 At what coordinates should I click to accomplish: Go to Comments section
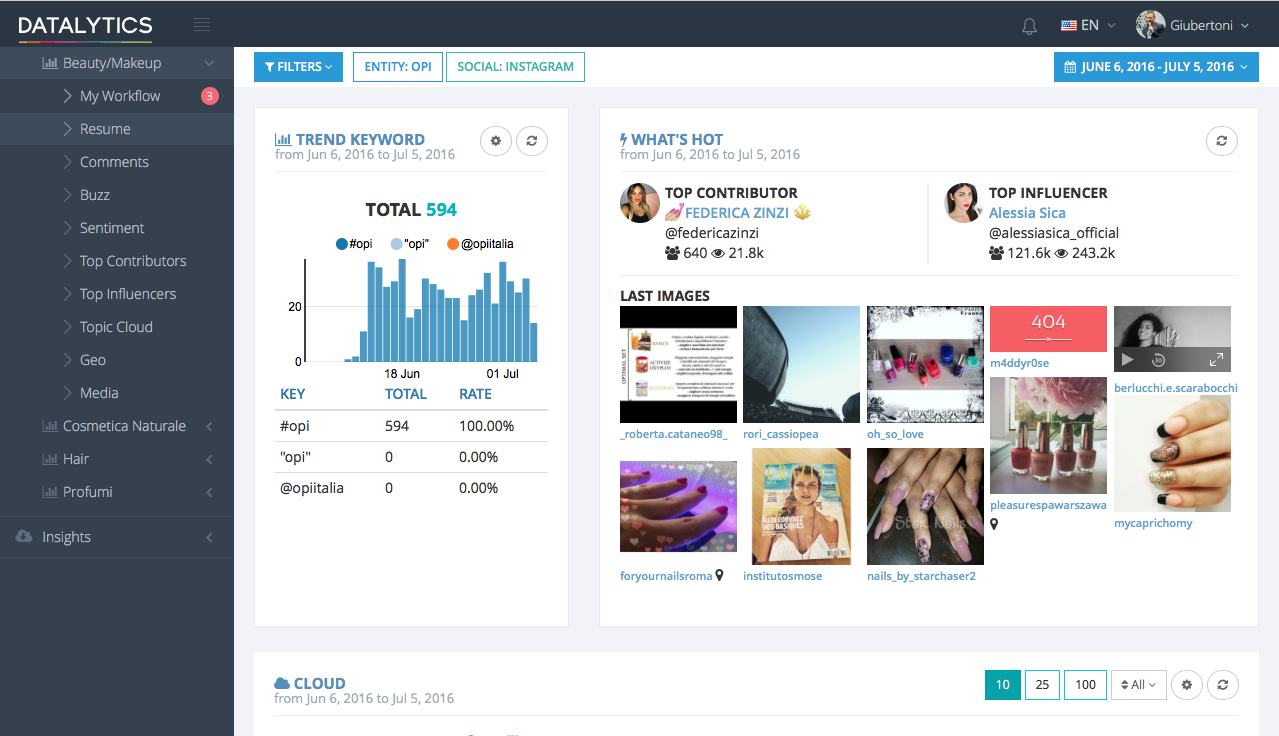[x=116, y=162]
